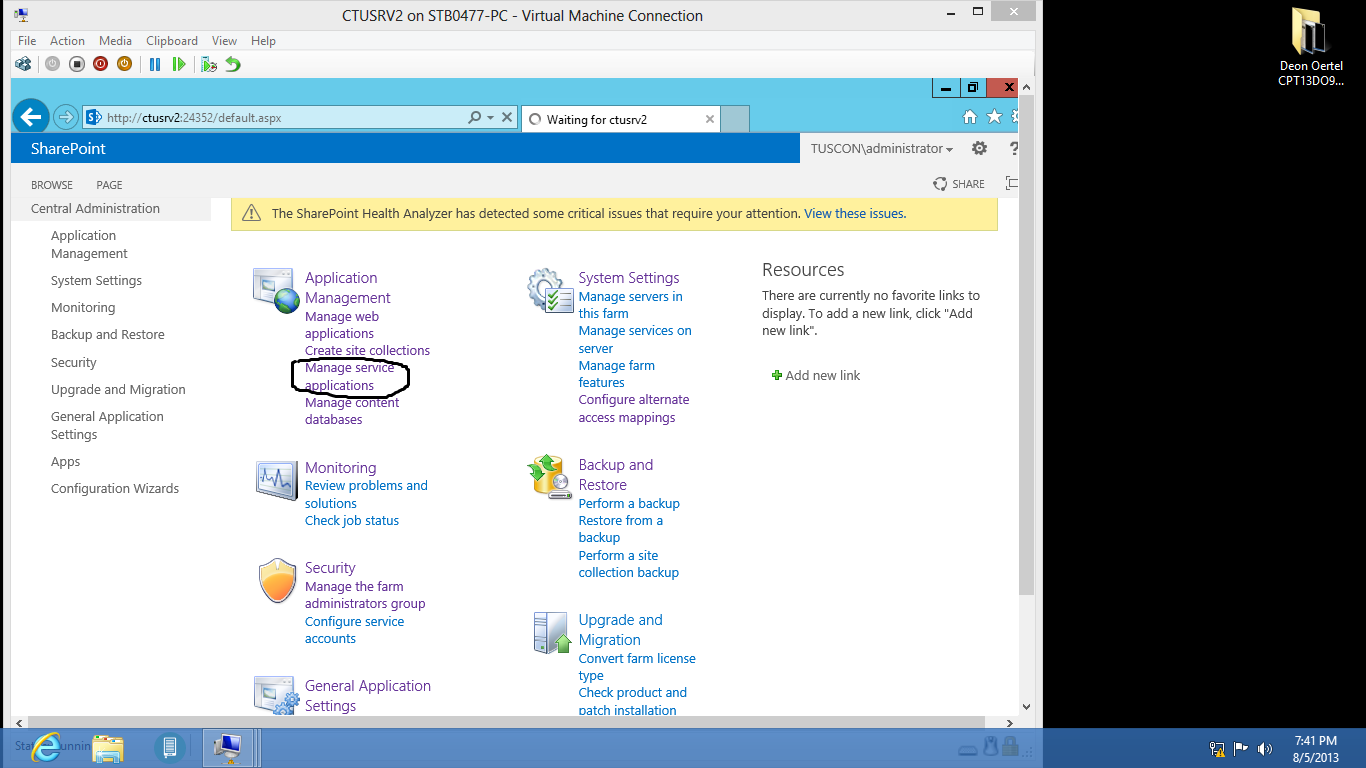Select the 'Waiting for ctusrv2' browser tab
This screenshot has height=768, width=1366.
coord(620,119)
